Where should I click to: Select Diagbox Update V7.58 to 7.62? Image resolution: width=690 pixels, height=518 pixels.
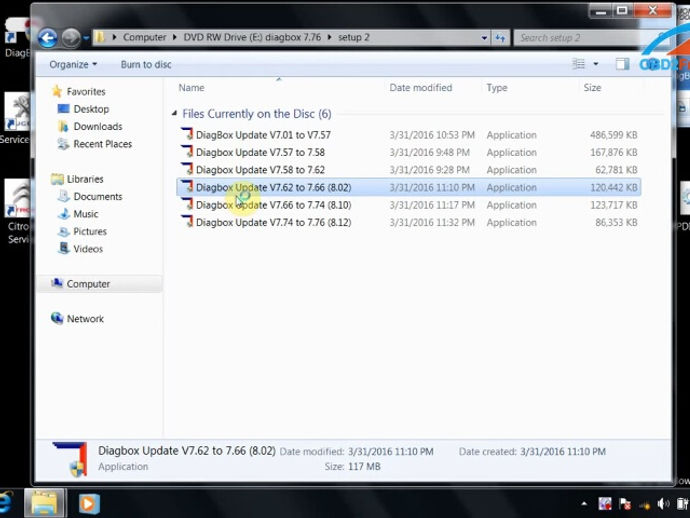(408, 170)
